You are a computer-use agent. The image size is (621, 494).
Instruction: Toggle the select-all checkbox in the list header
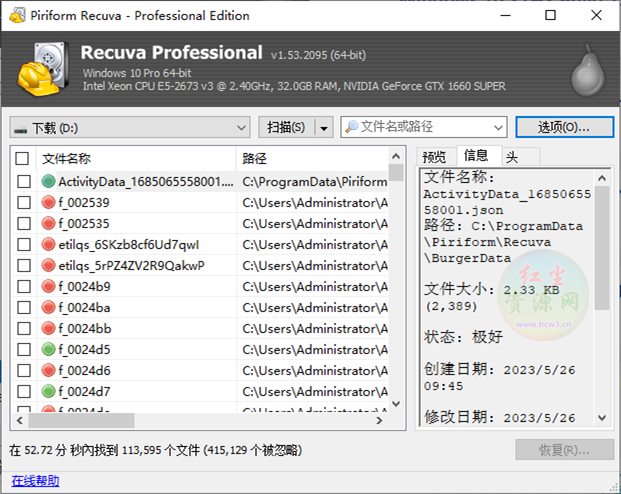coord(22,158)
